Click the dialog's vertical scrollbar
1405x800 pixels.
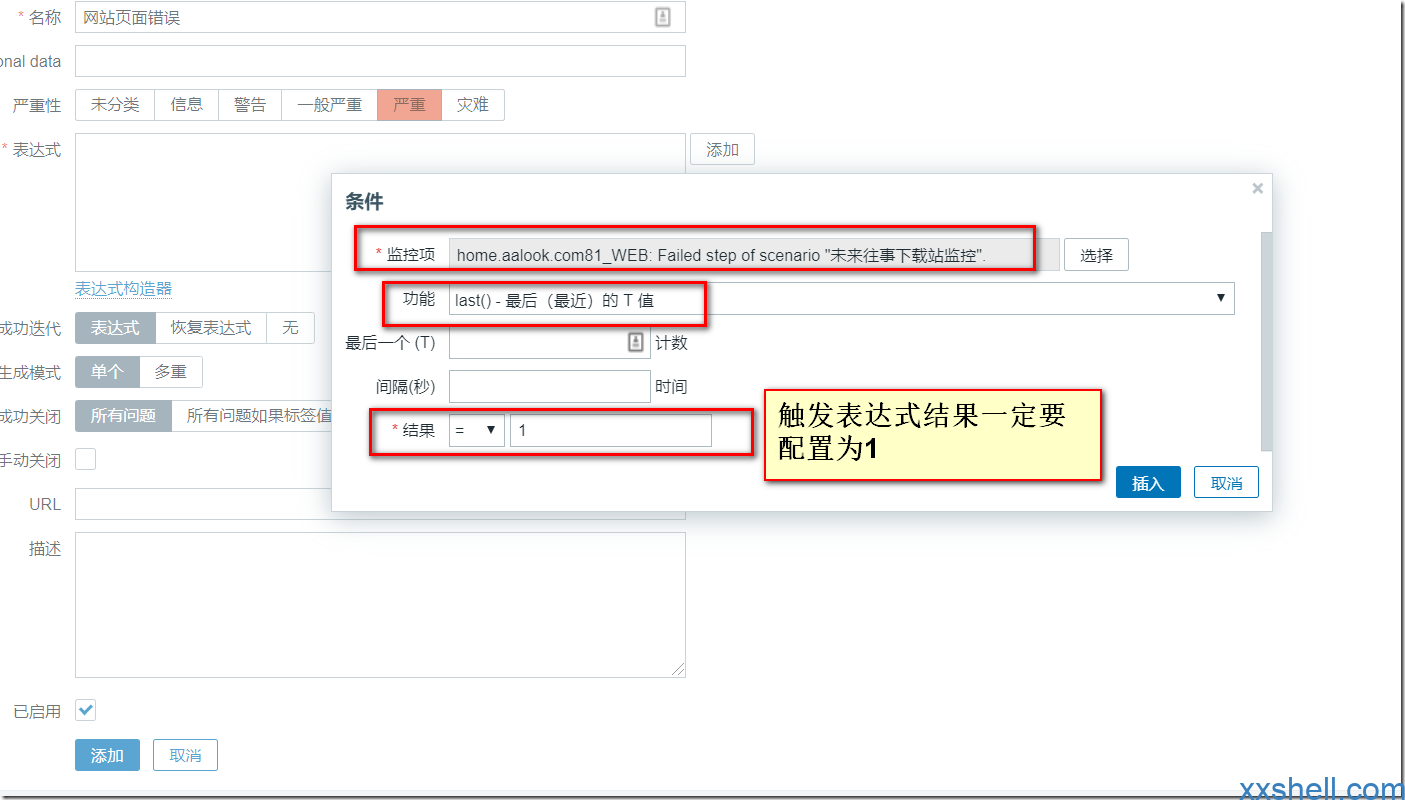pos(1266,340)
